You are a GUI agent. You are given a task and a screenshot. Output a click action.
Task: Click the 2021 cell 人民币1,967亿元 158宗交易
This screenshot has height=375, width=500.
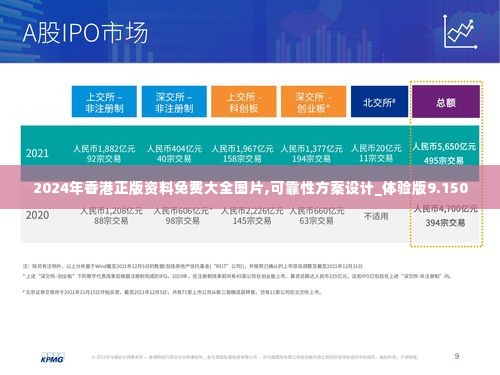(242, 153)
